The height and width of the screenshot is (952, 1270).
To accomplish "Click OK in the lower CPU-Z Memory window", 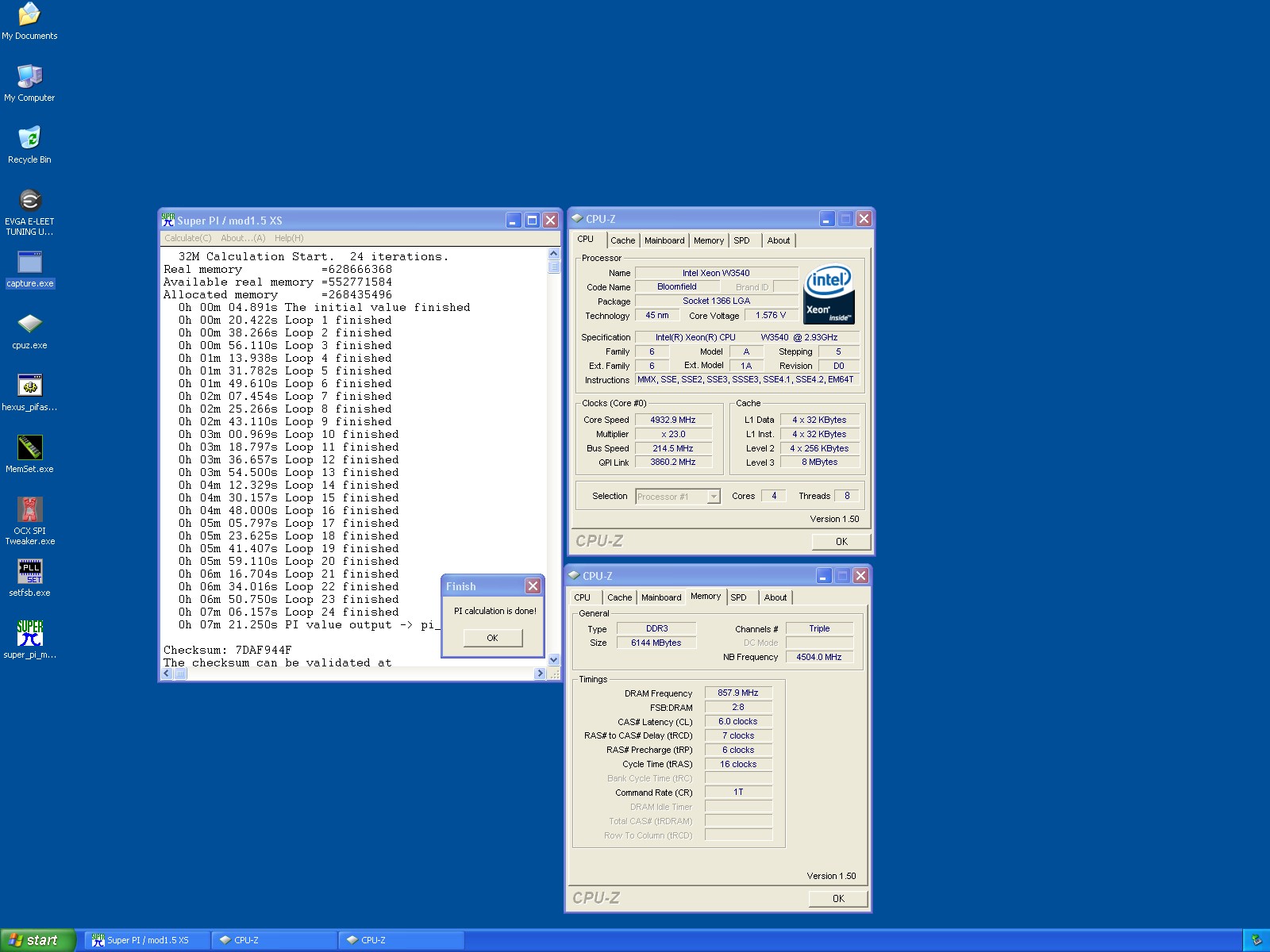I will 838,899.
